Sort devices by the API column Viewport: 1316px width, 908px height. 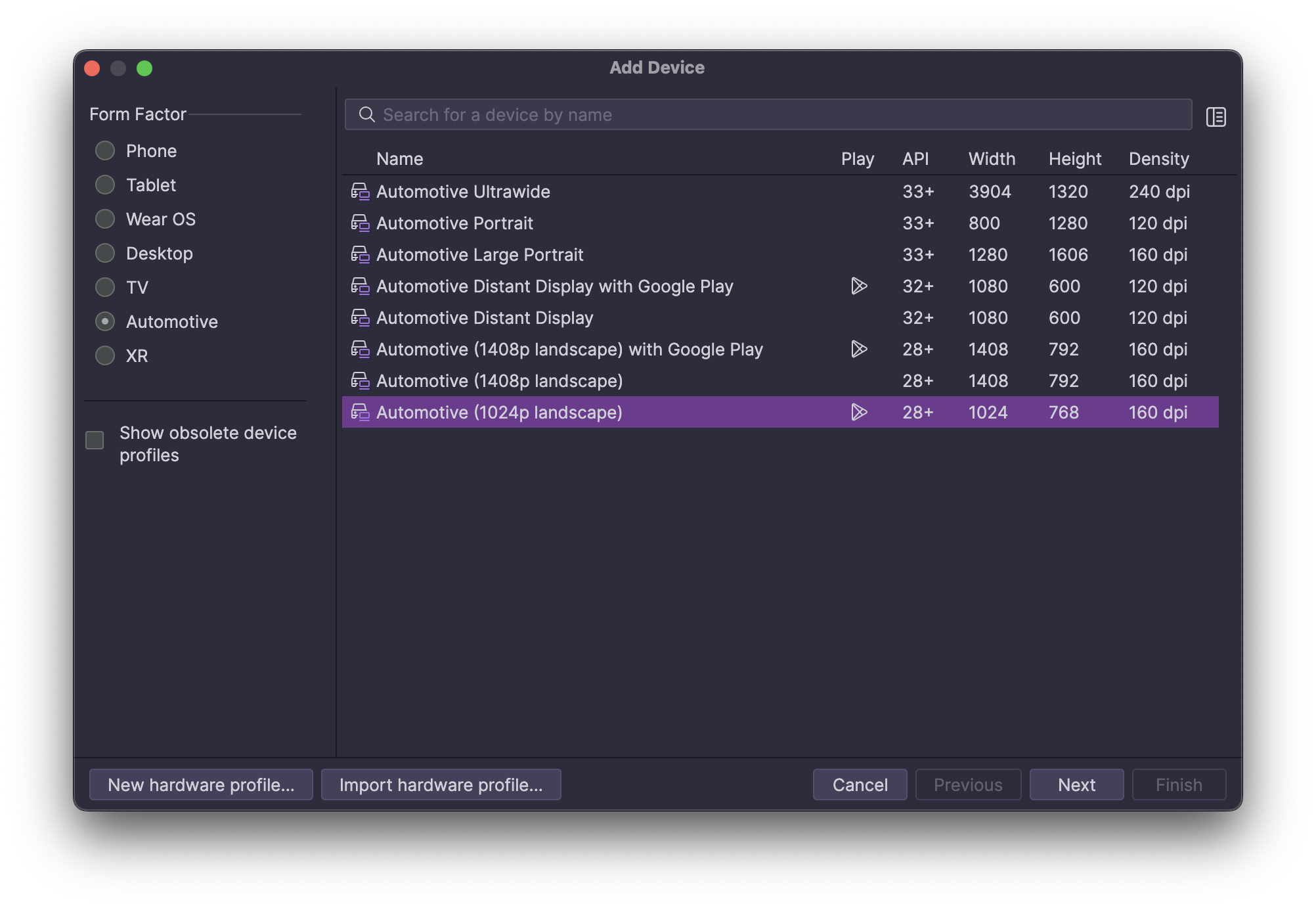[x=915, y=159]
